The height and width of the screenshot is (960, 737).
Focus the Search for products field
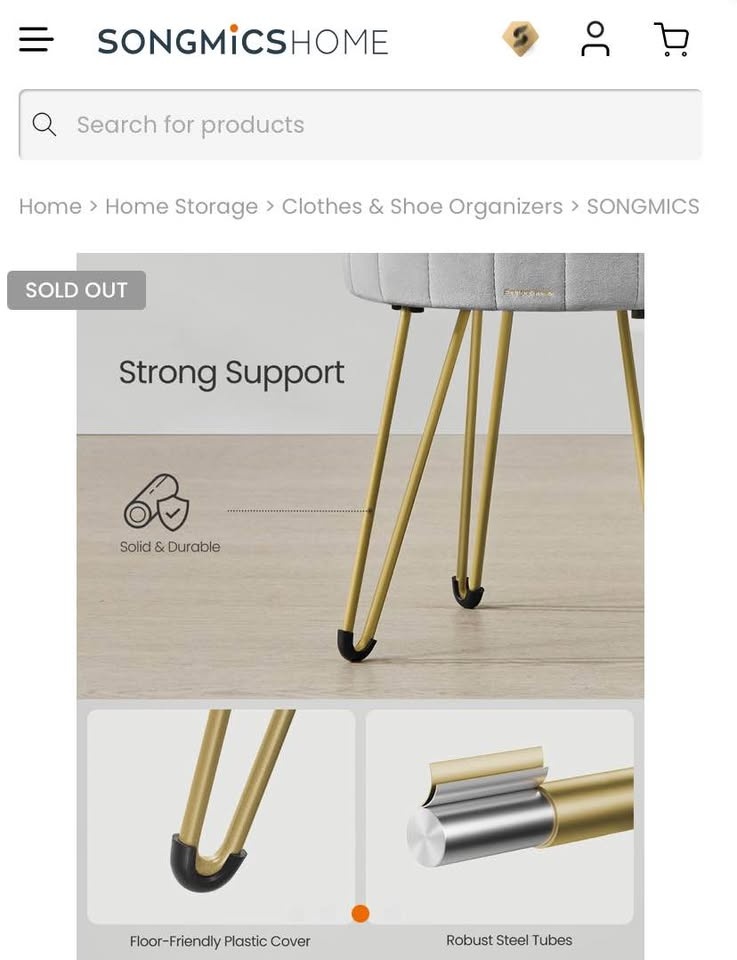[360, 124]
